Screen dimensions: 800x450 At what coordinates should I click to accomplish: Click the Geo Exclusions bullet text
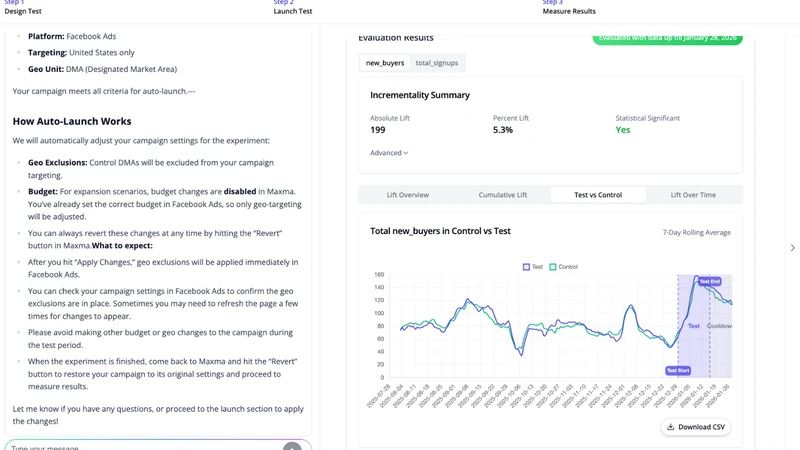pyautogui.click(x=151, y=169)
